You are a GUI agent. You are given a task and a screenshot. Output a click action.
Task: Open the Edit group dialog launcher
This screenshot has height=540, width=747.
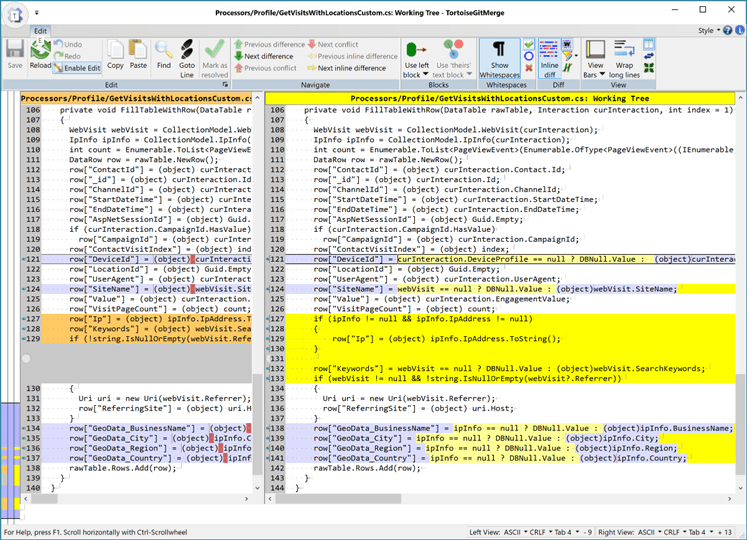point(225,85)
